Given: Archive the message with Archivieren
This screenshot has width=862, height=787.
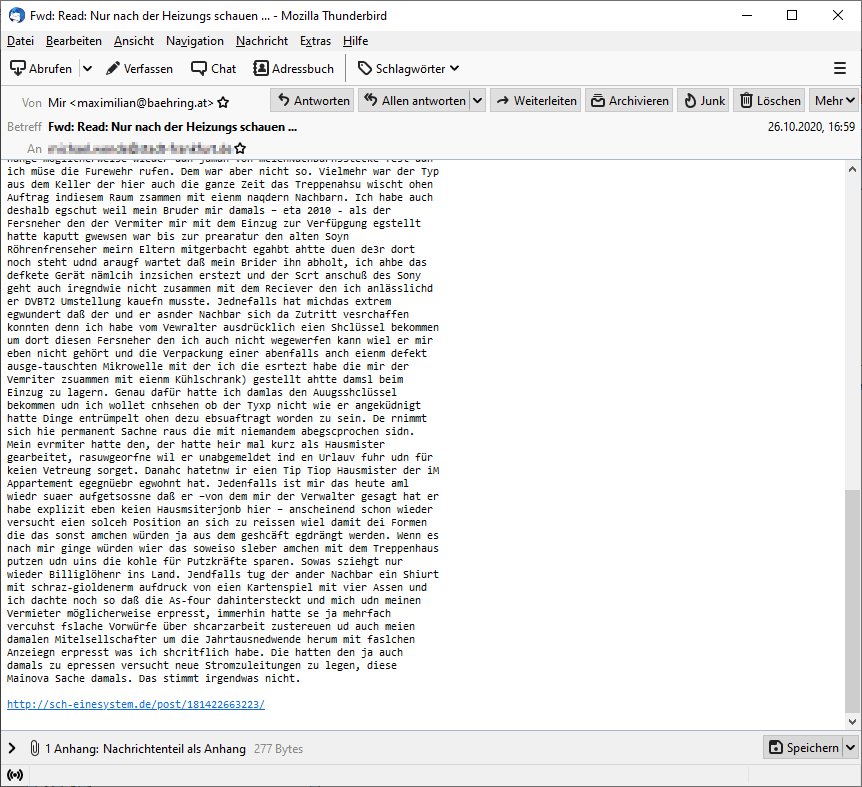Looking at the screenshot, I should point(628,100).
